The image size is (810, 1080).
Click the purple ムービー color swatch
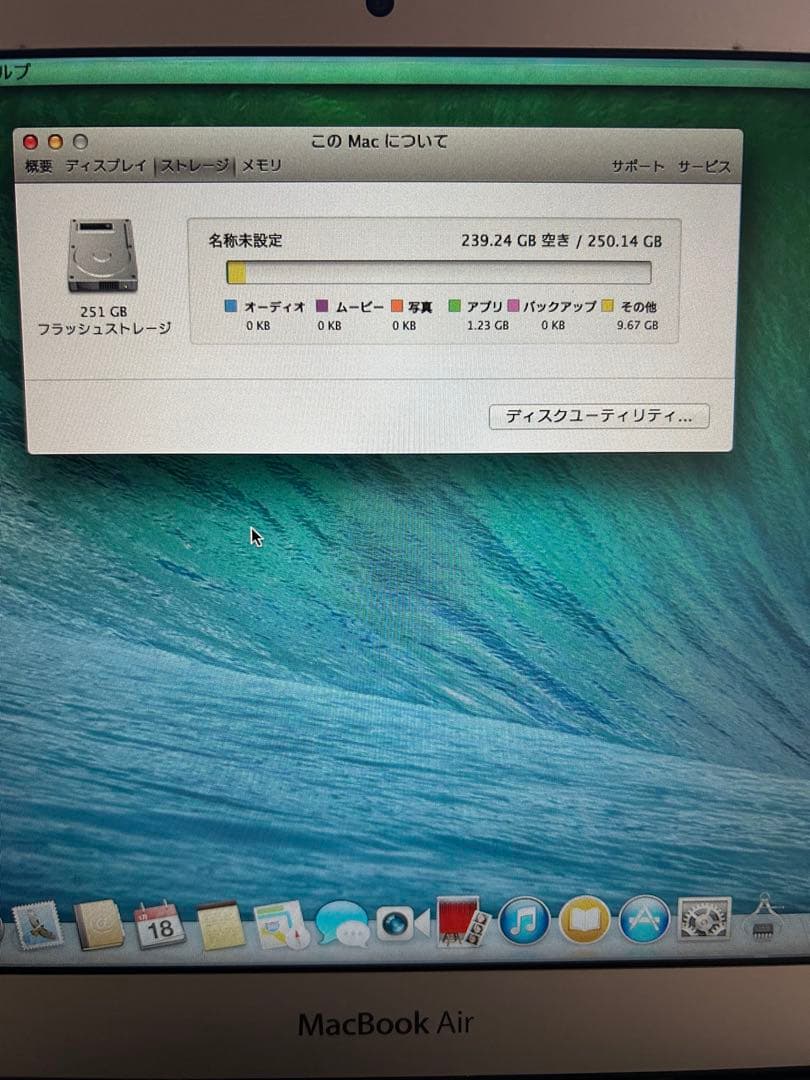click(x=322, y=306)
